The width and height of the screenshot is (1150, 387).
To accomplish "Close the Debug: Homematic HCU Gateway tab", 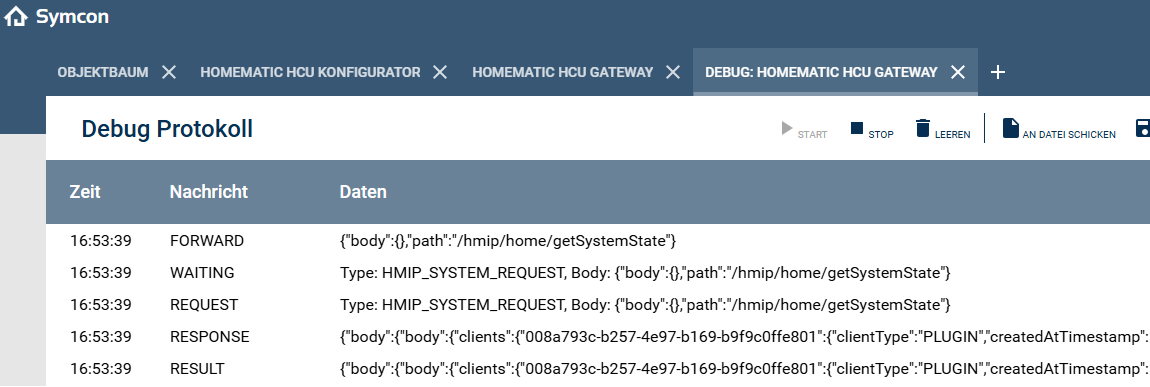I will point(958,72).
